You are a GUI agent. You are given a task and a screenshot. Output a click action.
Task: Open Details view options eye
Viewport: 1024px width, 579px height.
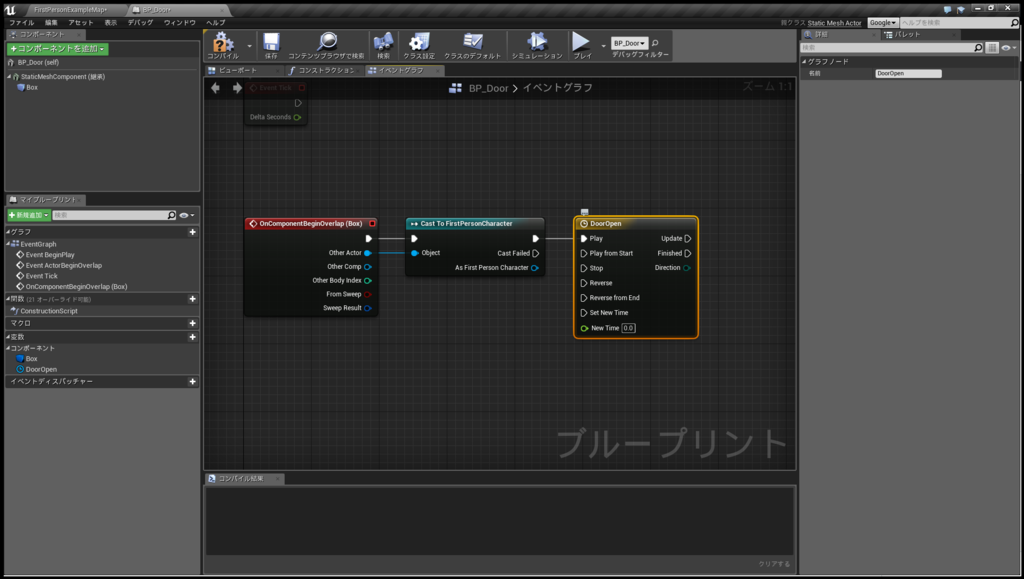[1009, 48]
